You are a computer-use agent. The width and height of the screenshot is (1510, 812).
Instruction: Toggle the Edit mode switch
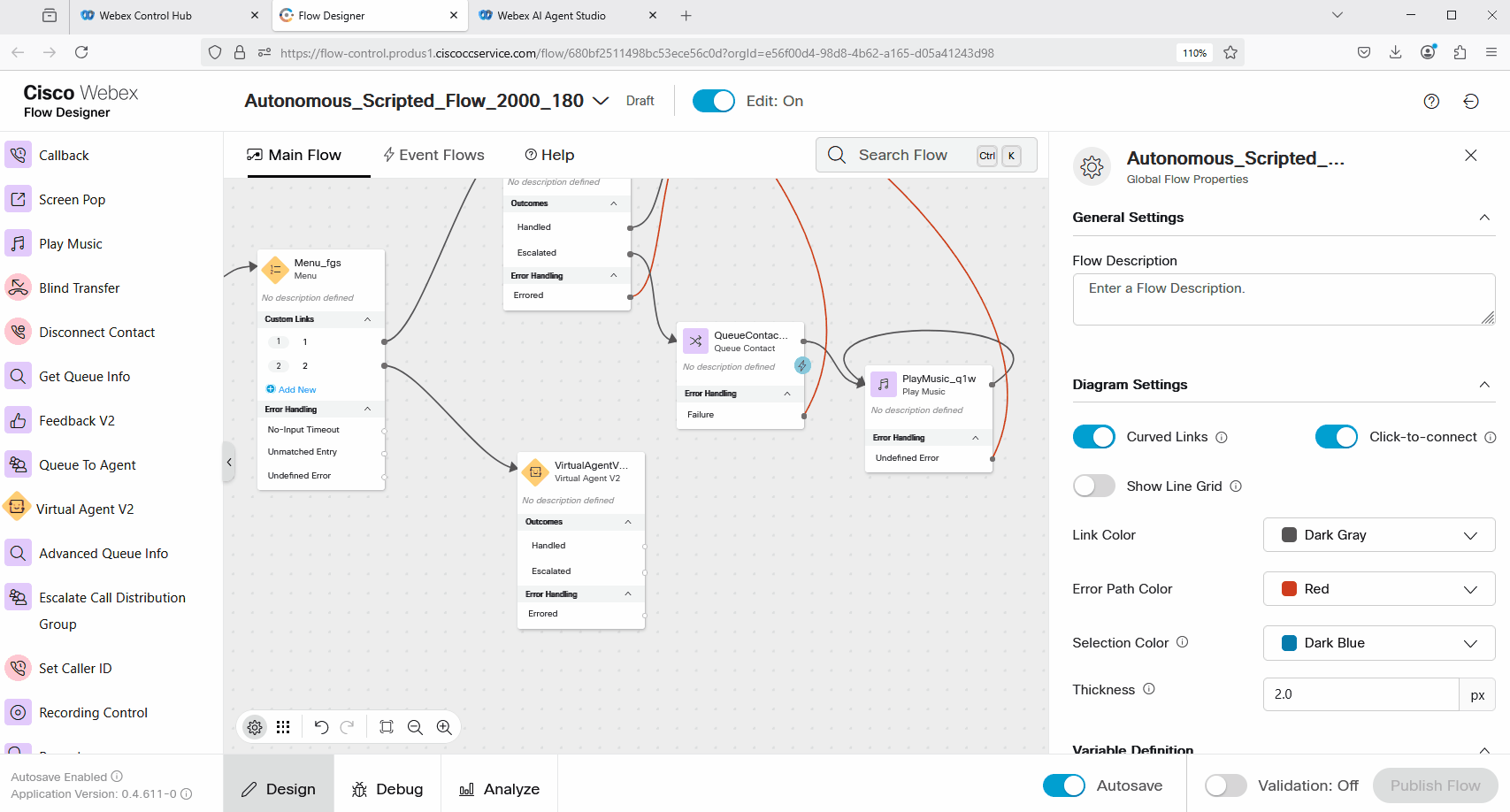713,101
